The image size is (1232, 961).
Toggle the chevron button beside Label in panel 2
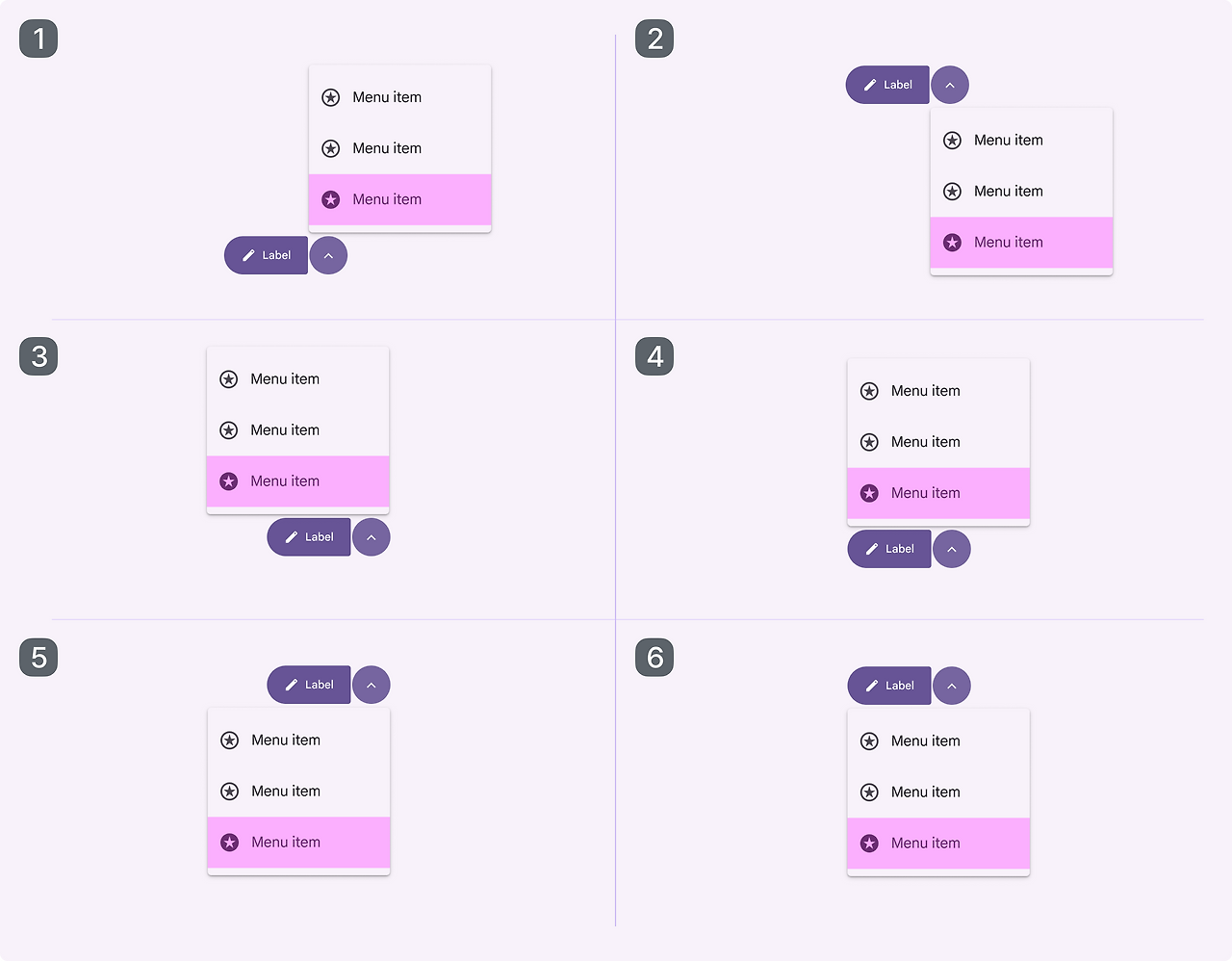pyautogui.click(x=950, y=85)
